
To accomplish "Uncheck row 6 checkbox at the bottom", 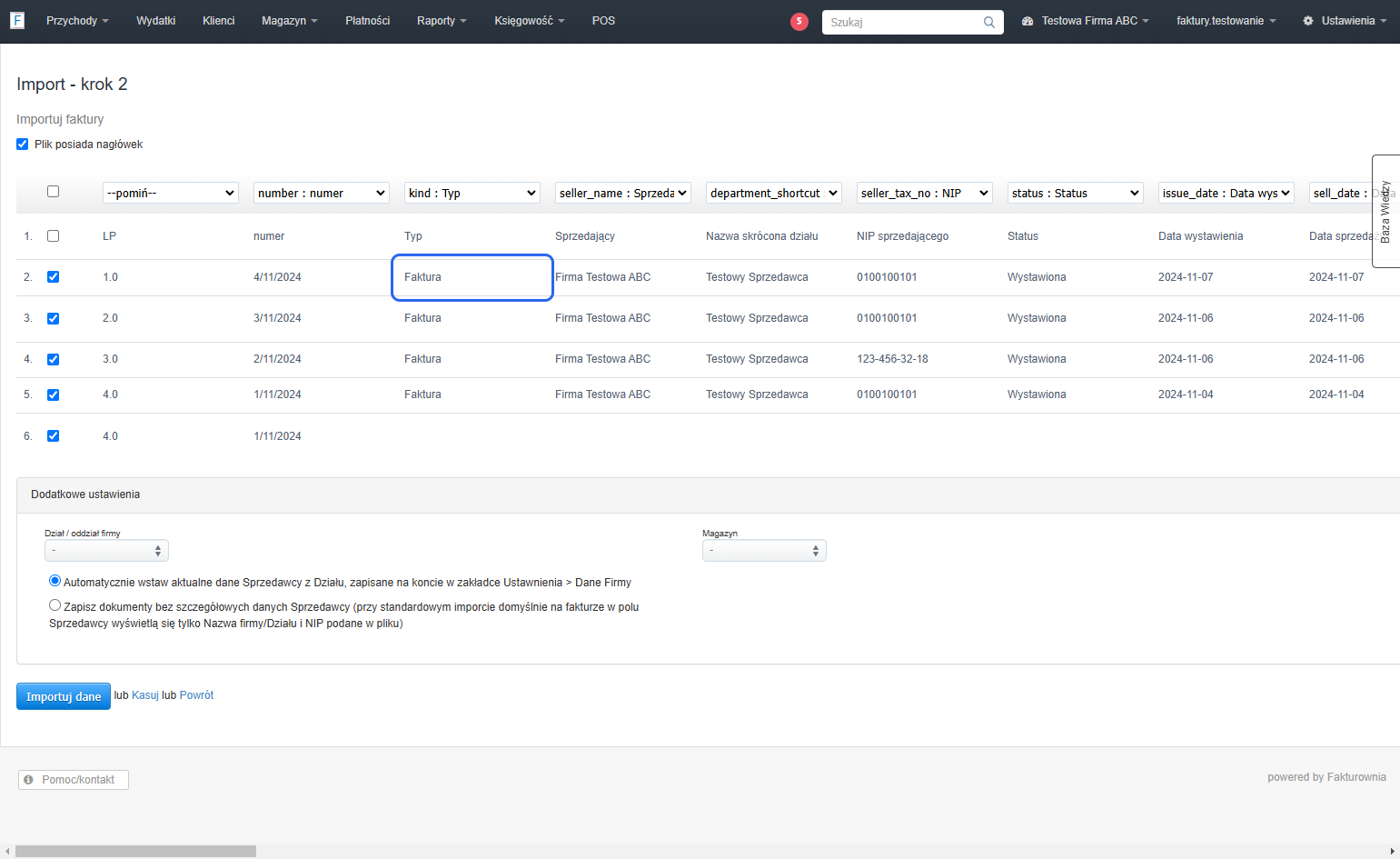I will tap(53, 436).
